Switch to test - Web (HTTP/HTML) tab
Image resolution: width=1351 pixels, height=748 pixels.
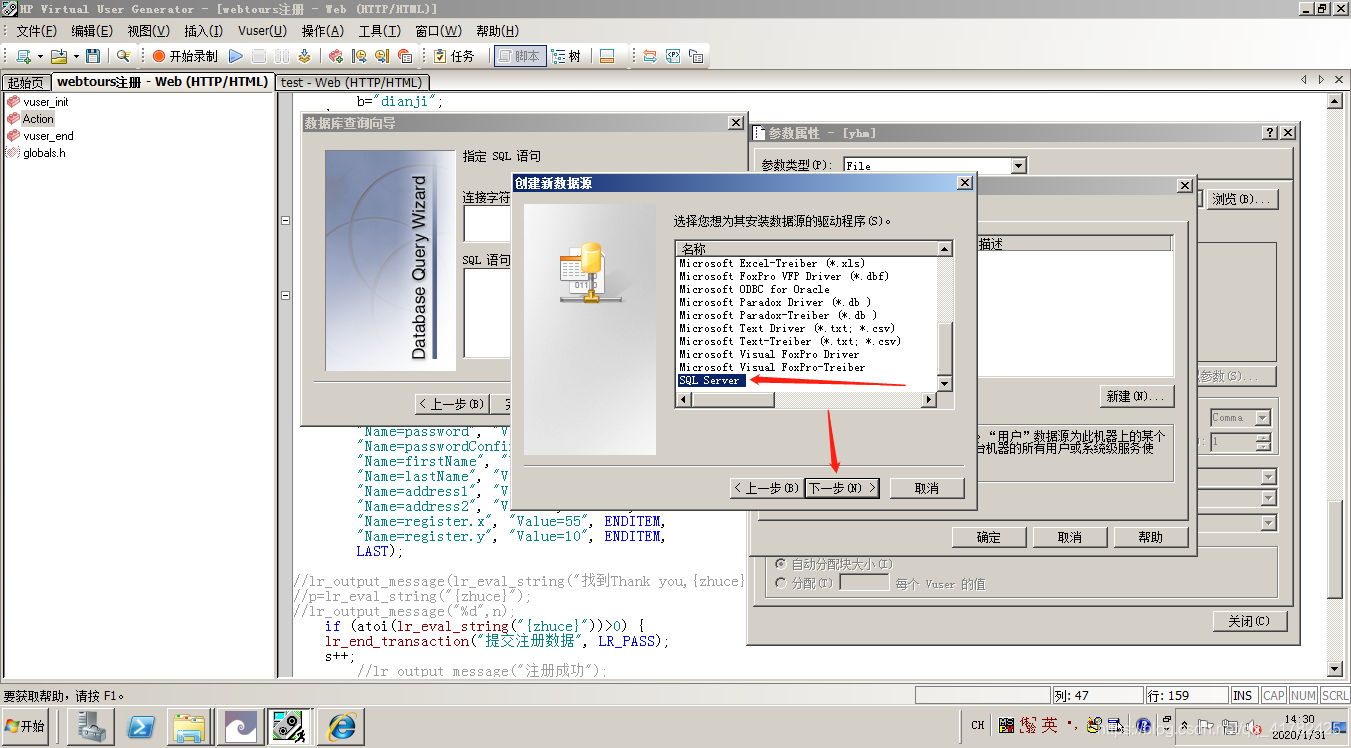click(x=352, y=82)
